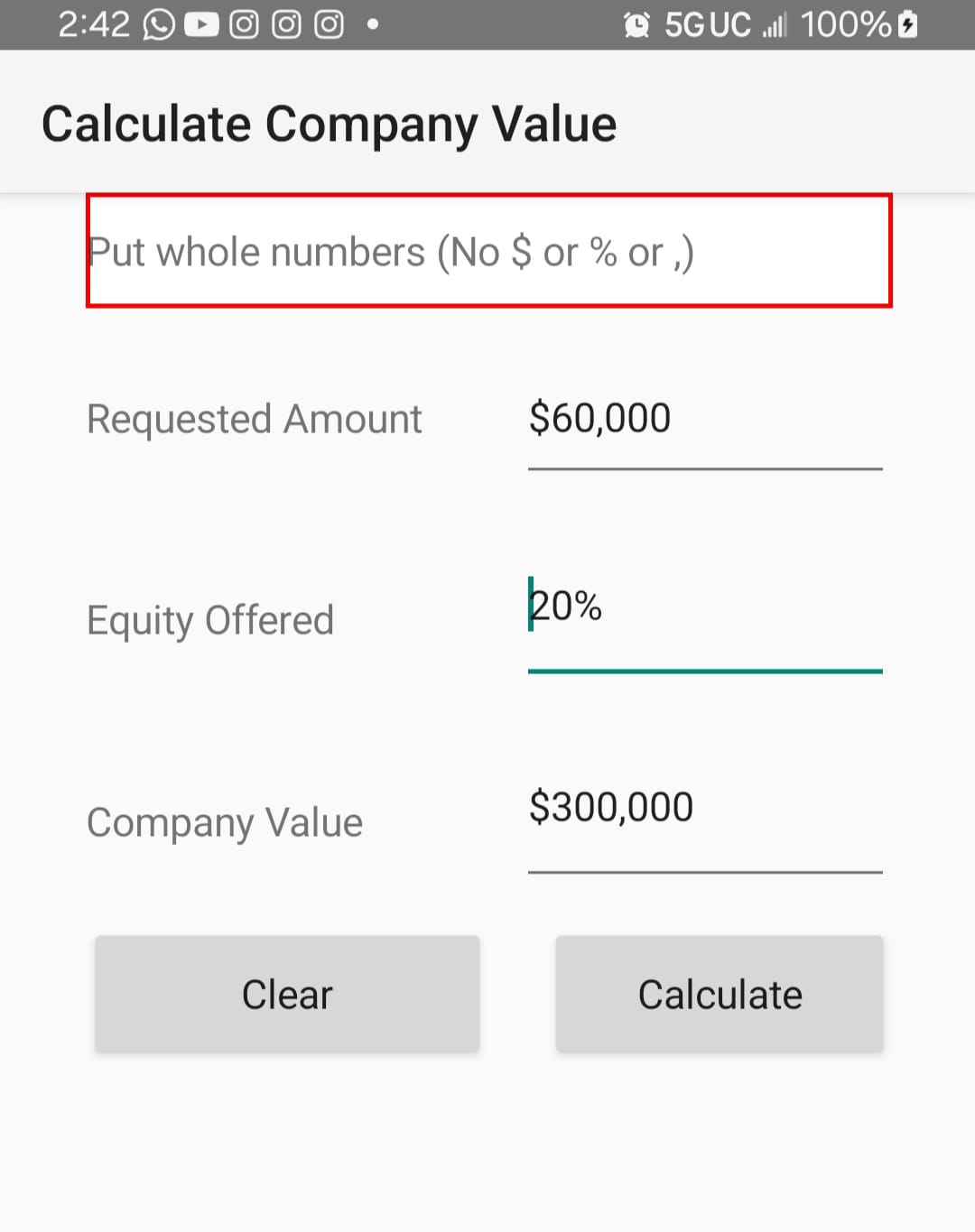Click the Equity Offered 20% field

tap(704, 607)
